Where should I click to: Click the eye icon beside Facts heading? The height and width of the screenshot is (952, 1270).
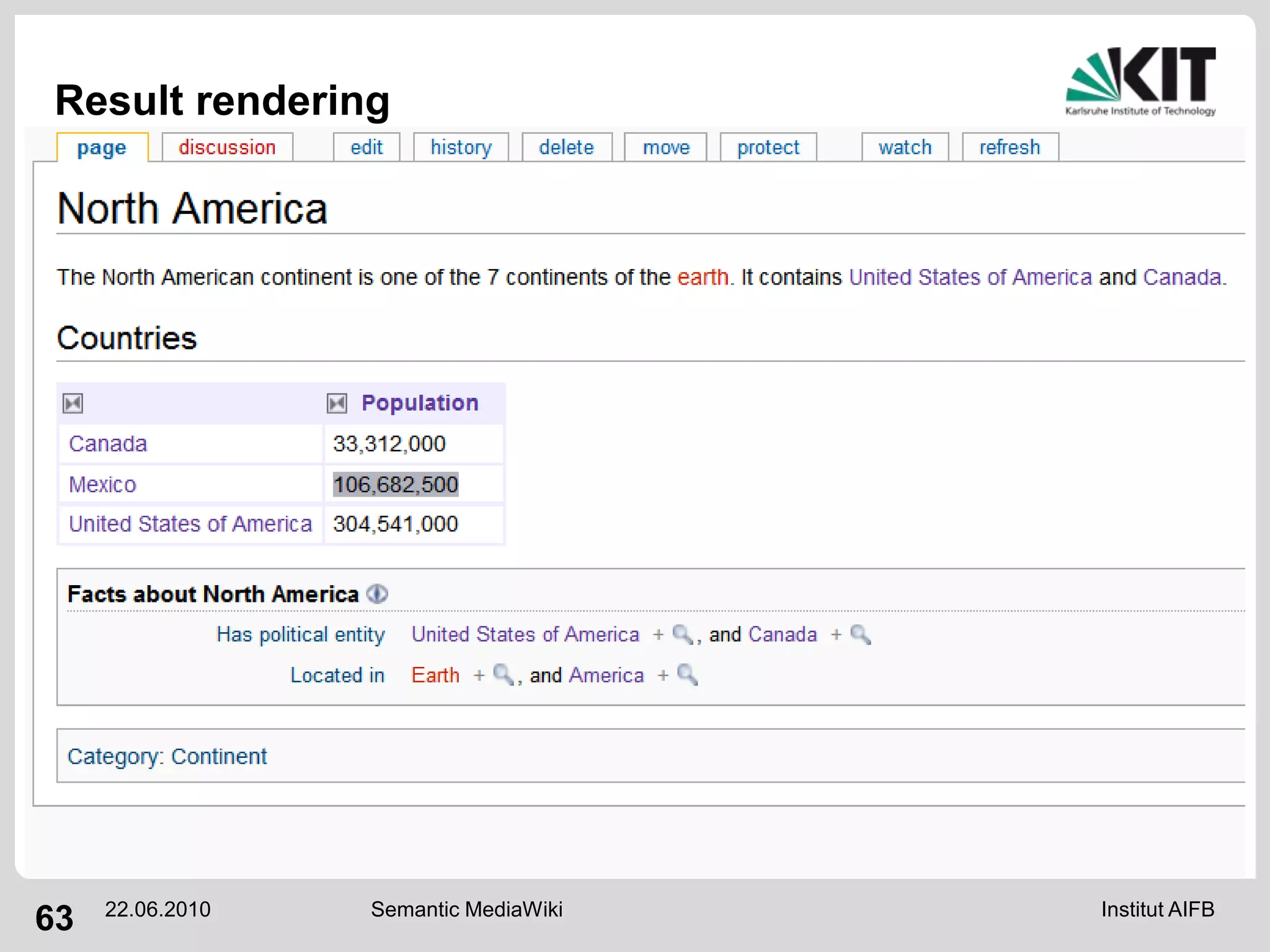(x=377, y=594)
